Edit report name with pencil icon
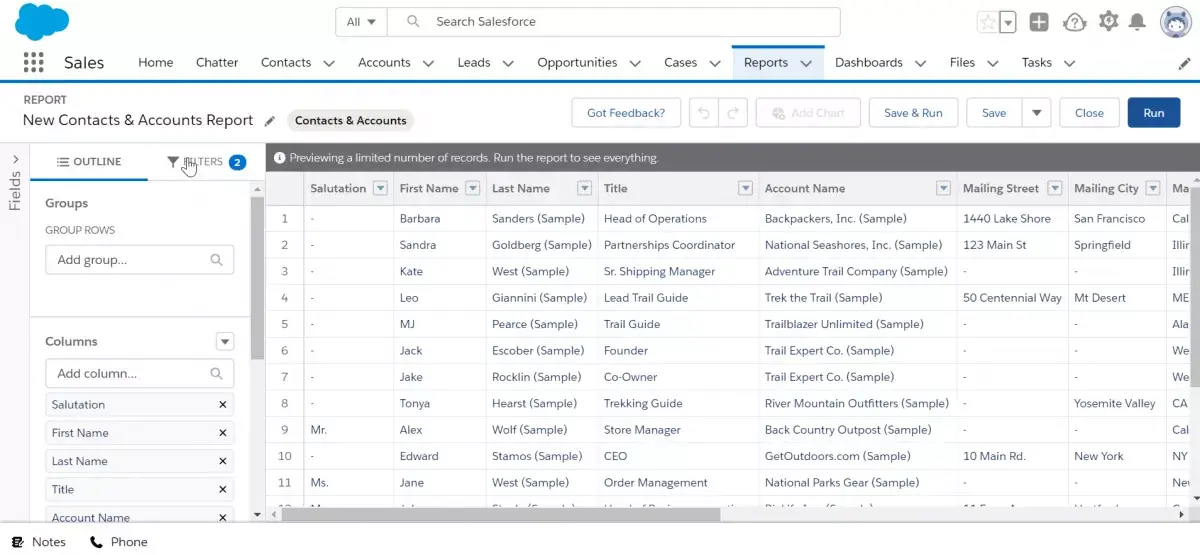The height and width of the screenshot is (555, 1200). (x=270, y=121)
